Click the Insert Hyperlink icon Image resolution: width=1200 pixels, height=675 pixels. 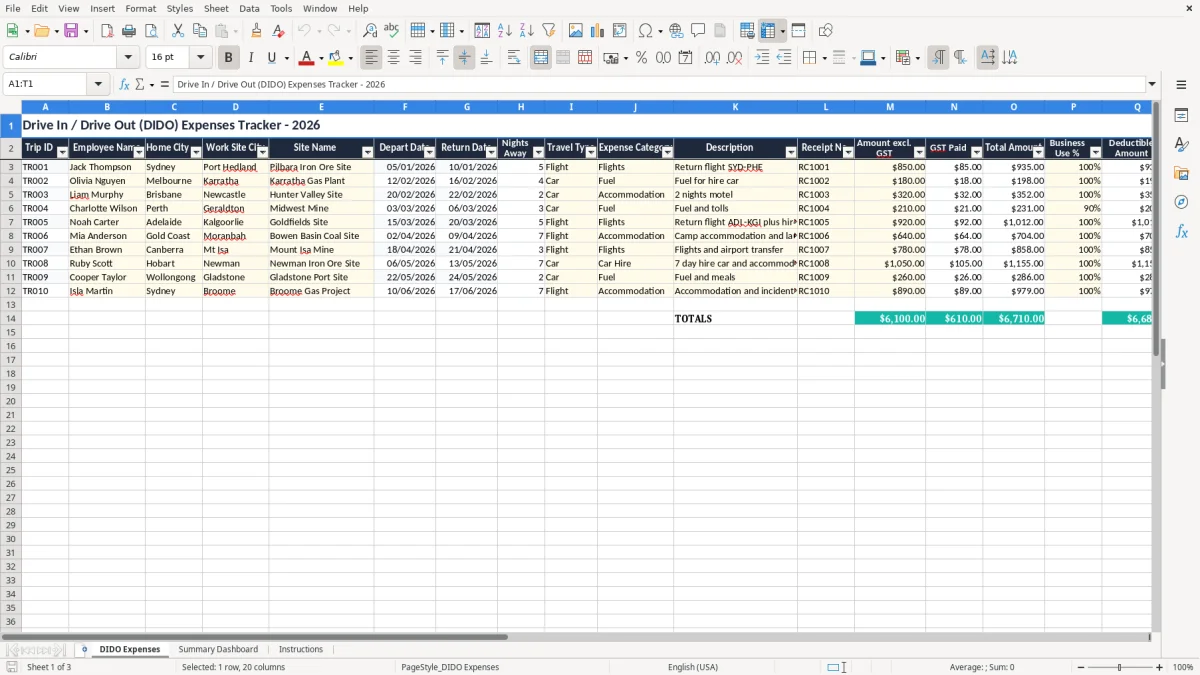[x=676, y=31]
